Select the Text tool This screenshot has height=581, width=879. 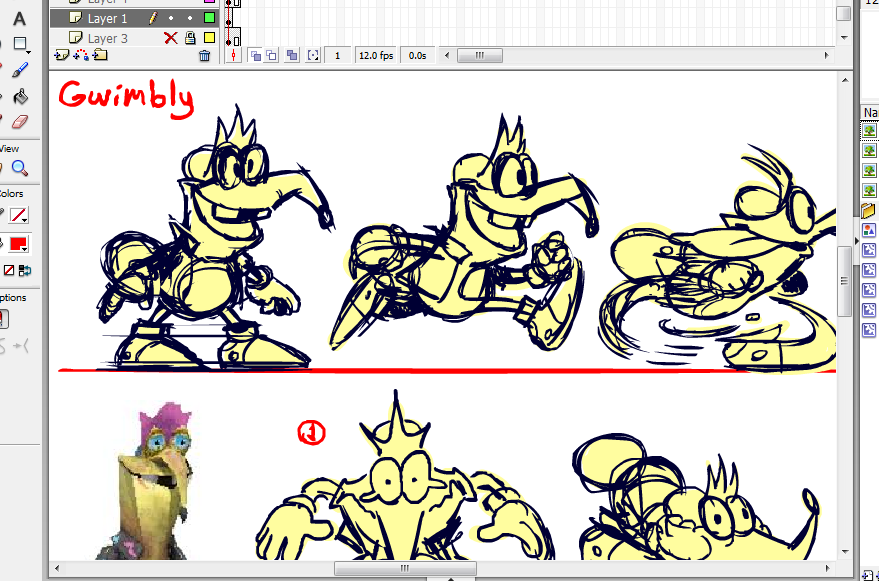[20, 19]
